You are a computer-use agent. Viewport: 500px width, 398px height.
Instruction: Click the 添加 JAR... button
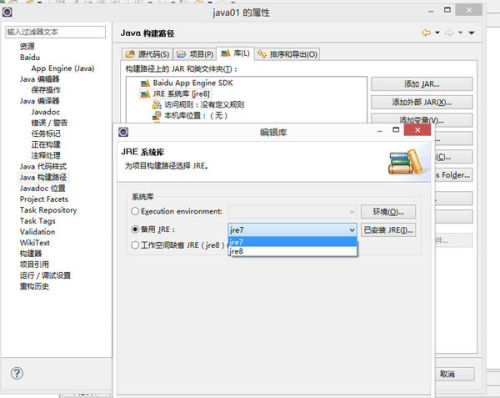coord(422,84)
